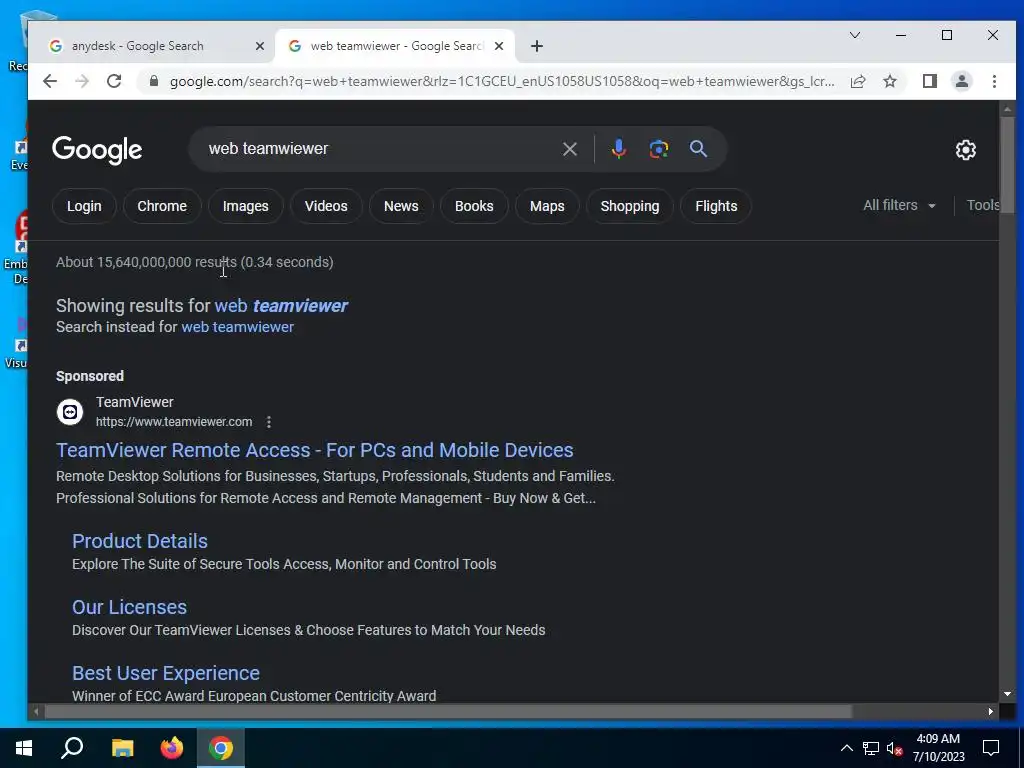The image size is (1024, 768).
Task: Open Chrome tab search dropdown
Action: pyautogui.click(x=854, y=35)
